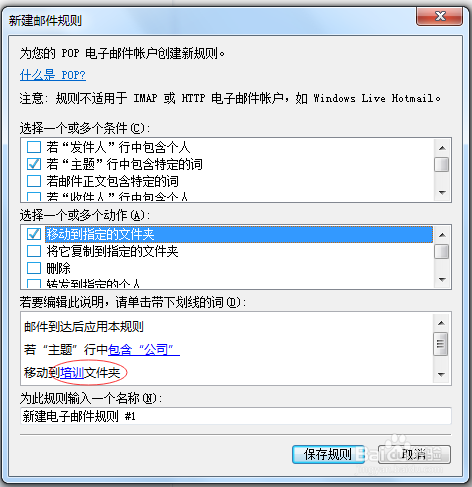Image resolution: width=472 pixels, height=487 pixels.
Task: Click the actions list scroll down arrow
Action: [x=442, y=279]
